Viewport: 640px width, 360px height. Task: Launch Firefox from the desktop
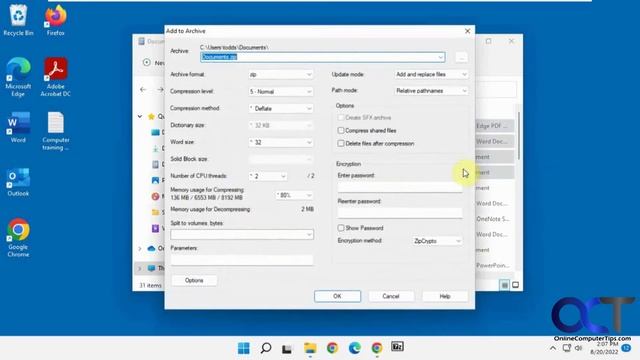[56, 20]
